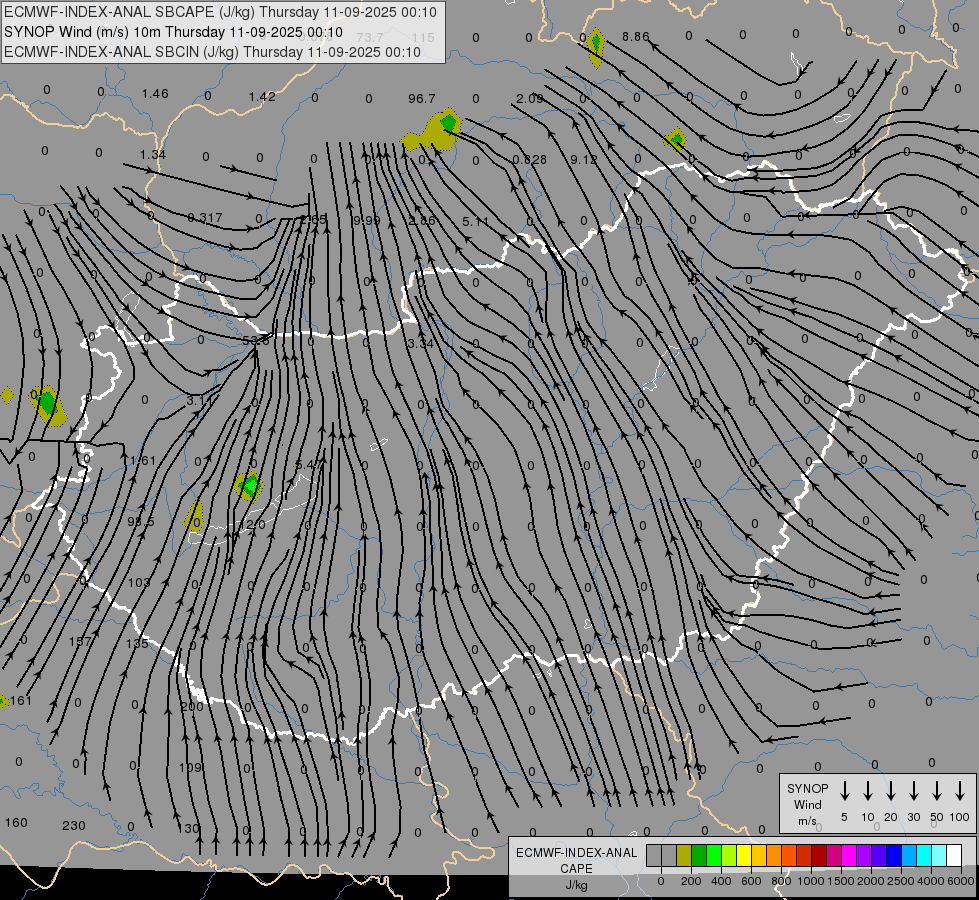Click the map value 160
The height and width of the screenshot is (900, 979).
(16, 823)
